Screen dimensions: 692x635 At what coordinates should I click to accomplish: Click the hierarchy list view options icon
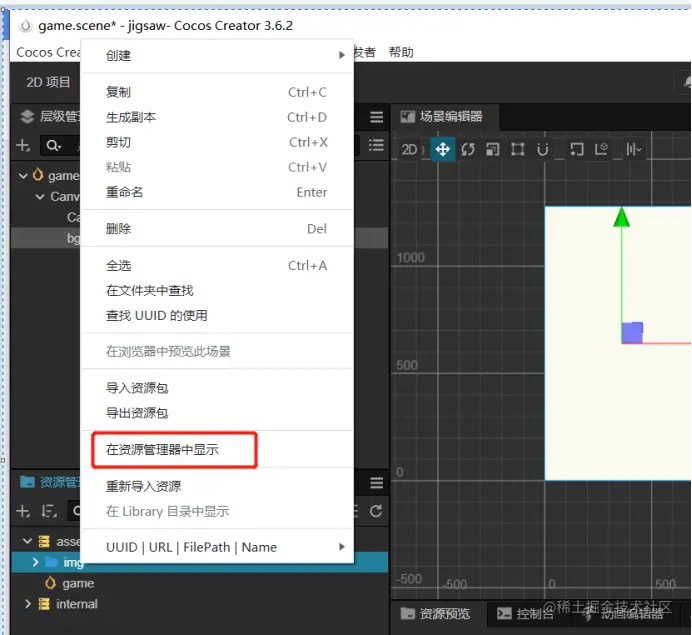click(x=376, y=145)
